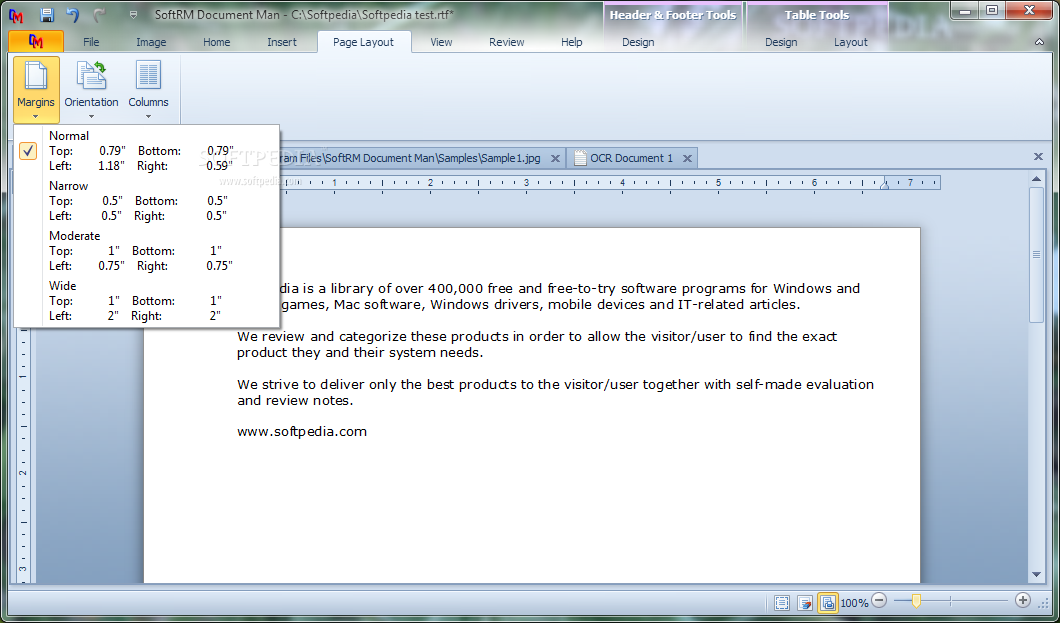Click the Save icon in quick access toolbar
Viewport: 1060px width, 623px height.
coord(46,14)
